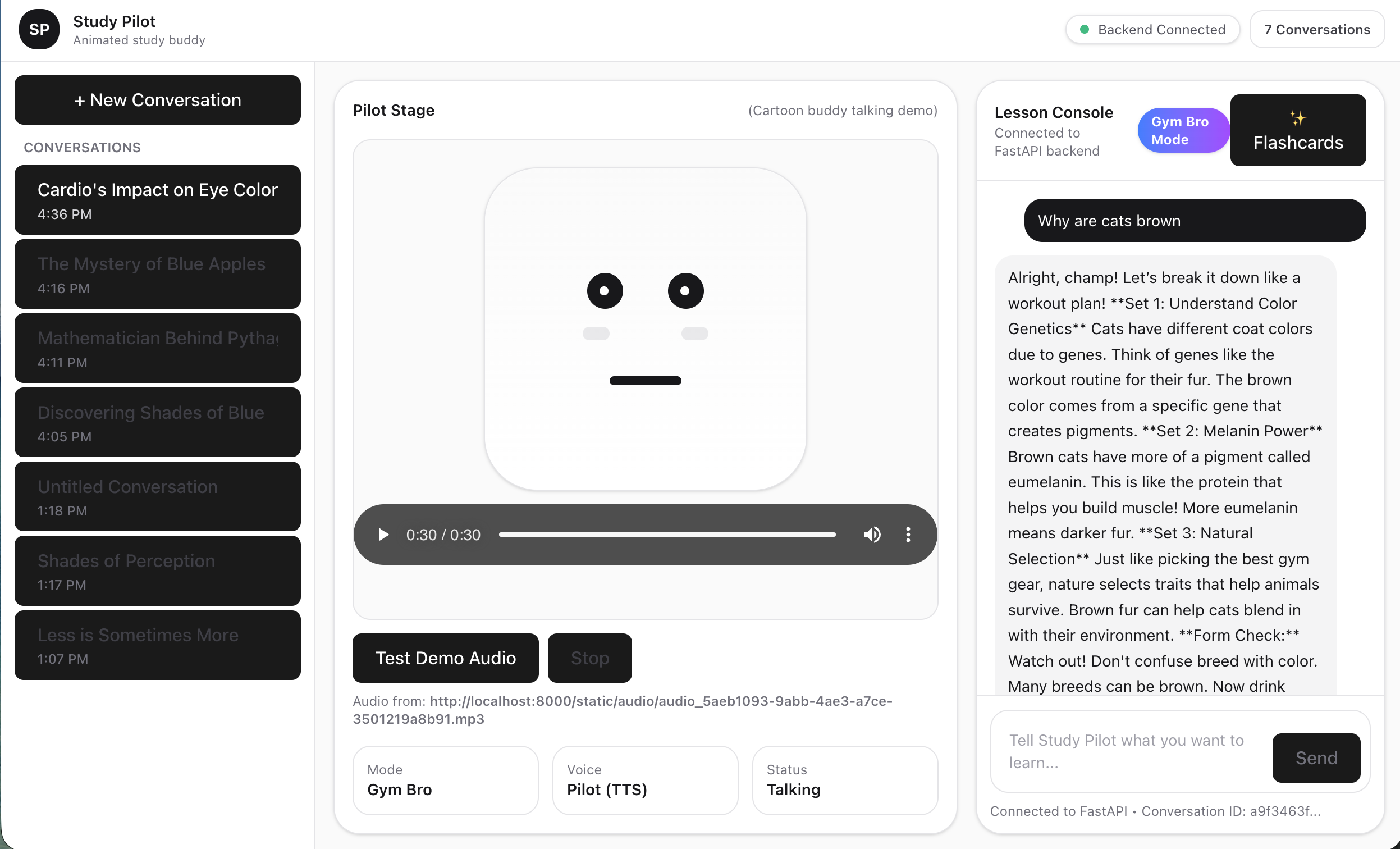Screen dimensions: 1400x849
Task: Open Cardio's Impact on Eye Color conversation
Action: click(x=157, y=200)
